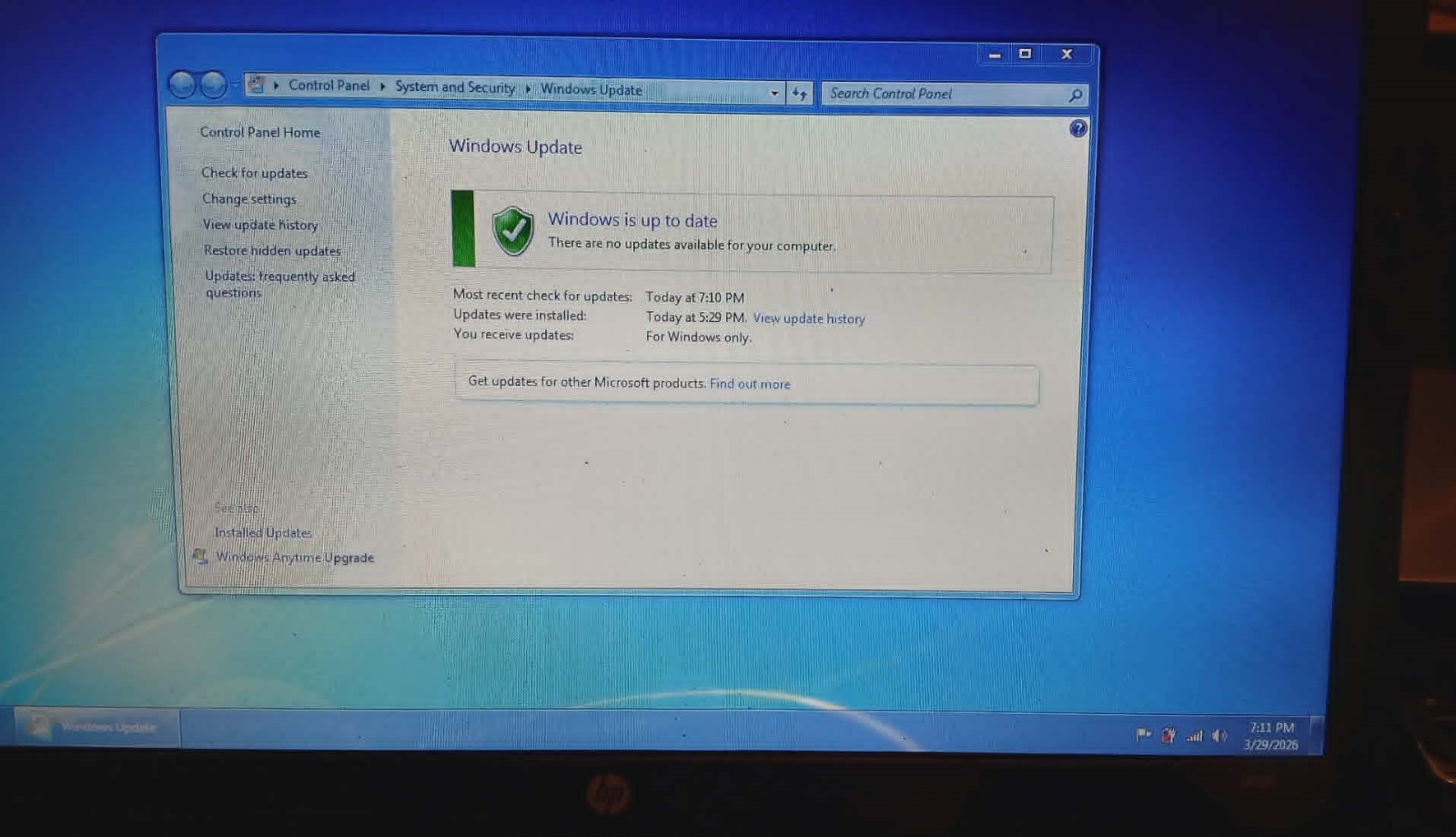This screenshot has height=837, width=1456.
Task: Click the Windows Anytime Upgrade icon
Action: 200,556
